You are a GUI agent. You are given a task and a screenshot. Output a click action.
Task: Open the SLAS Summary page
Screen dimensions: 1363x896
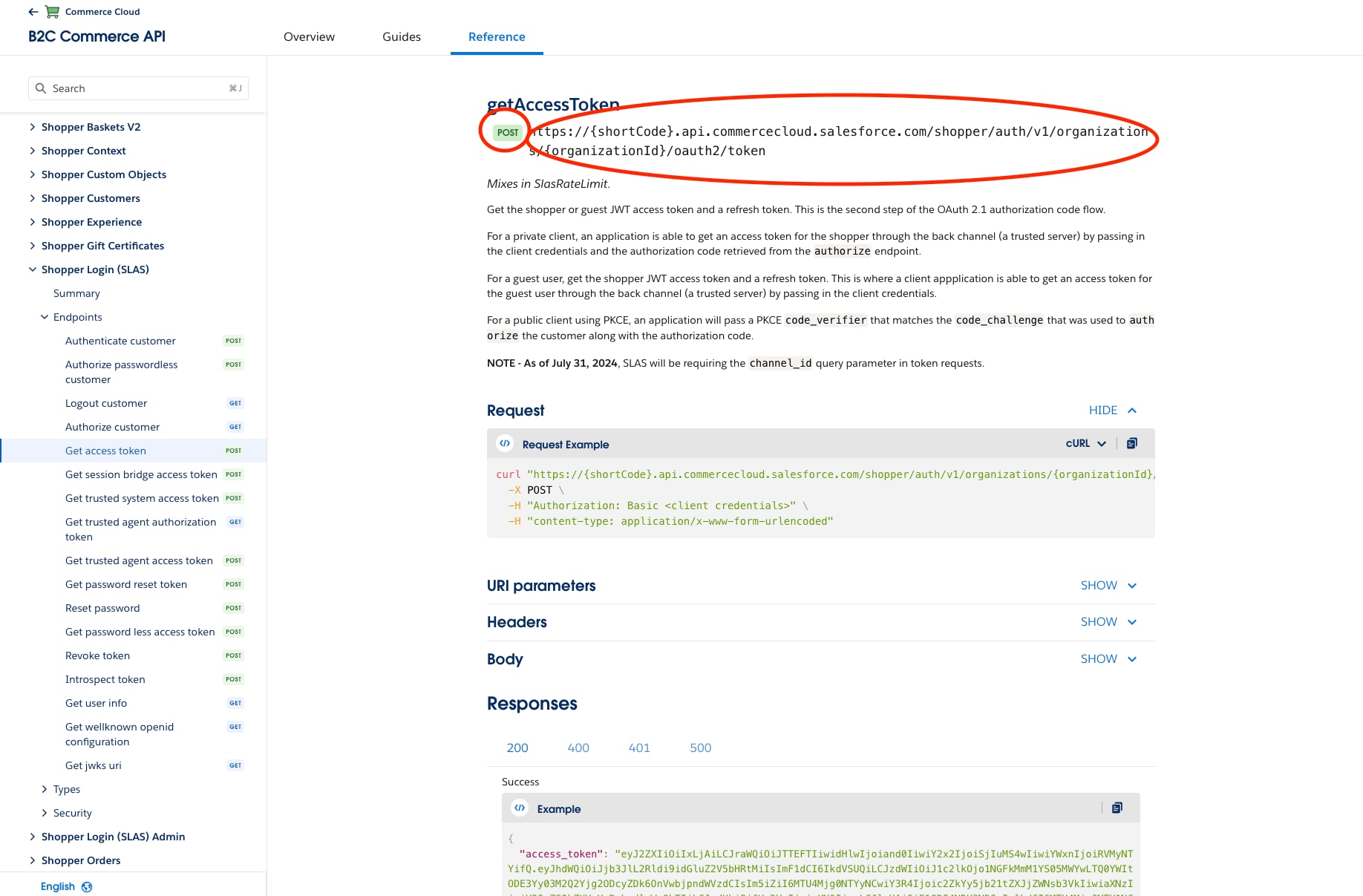point(76,293)
